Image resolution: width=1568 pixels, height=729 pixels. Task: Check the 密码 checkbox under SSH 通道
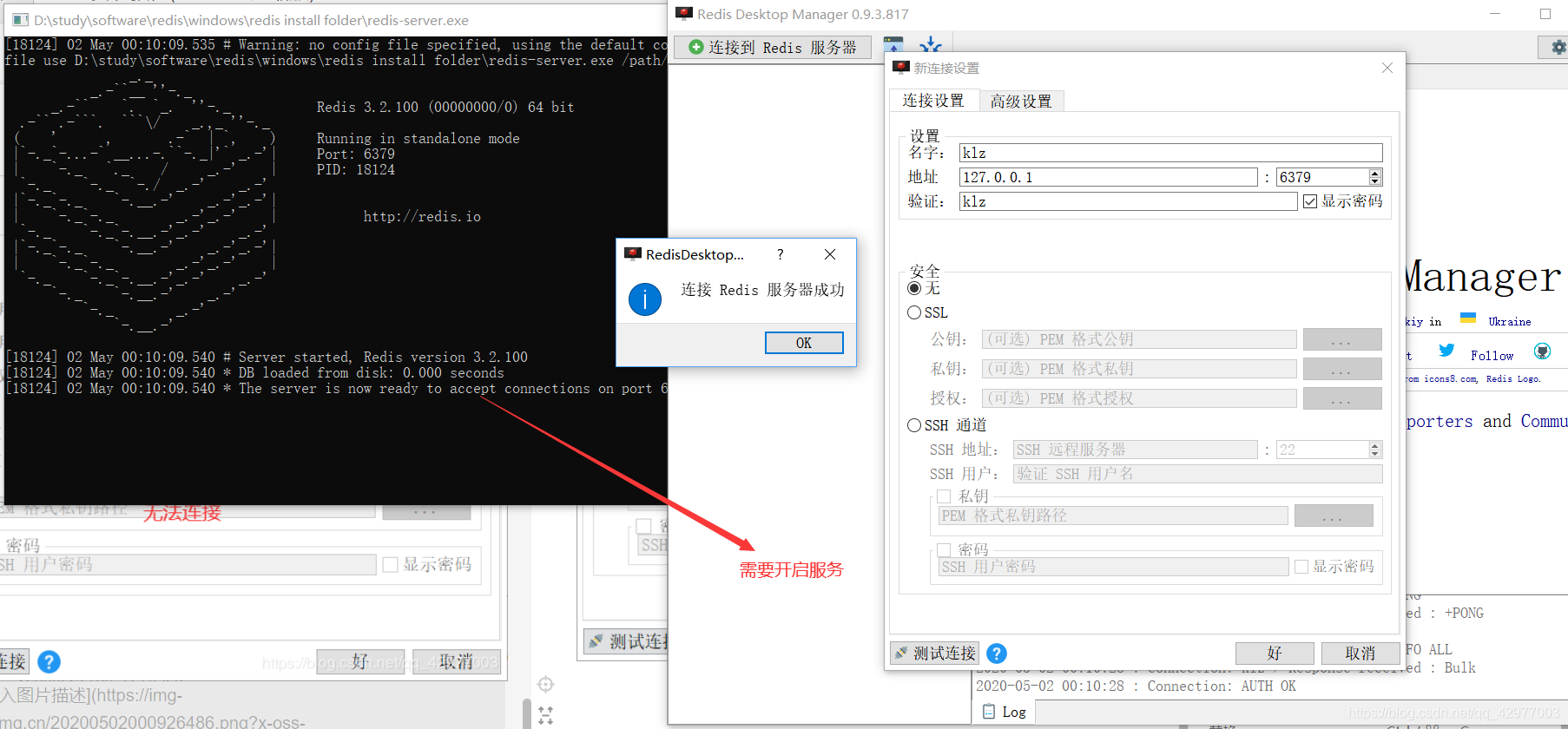pyautogui.click(x=944, y=550)
